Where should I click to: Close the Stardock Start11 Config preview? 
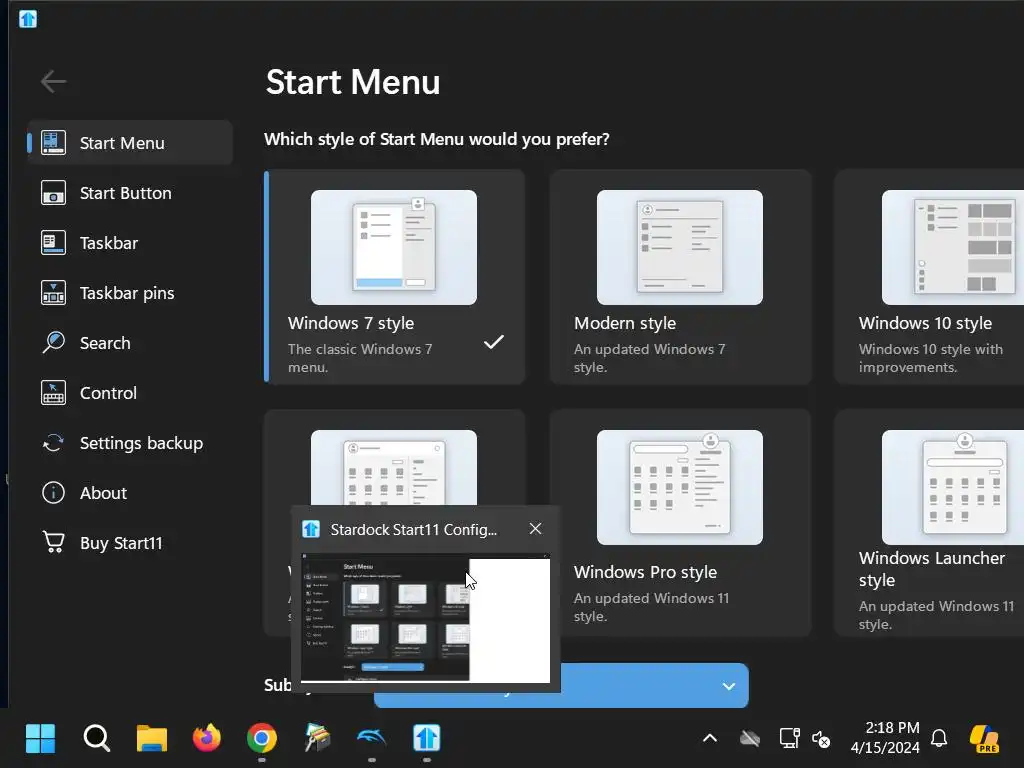click(536, 528)
